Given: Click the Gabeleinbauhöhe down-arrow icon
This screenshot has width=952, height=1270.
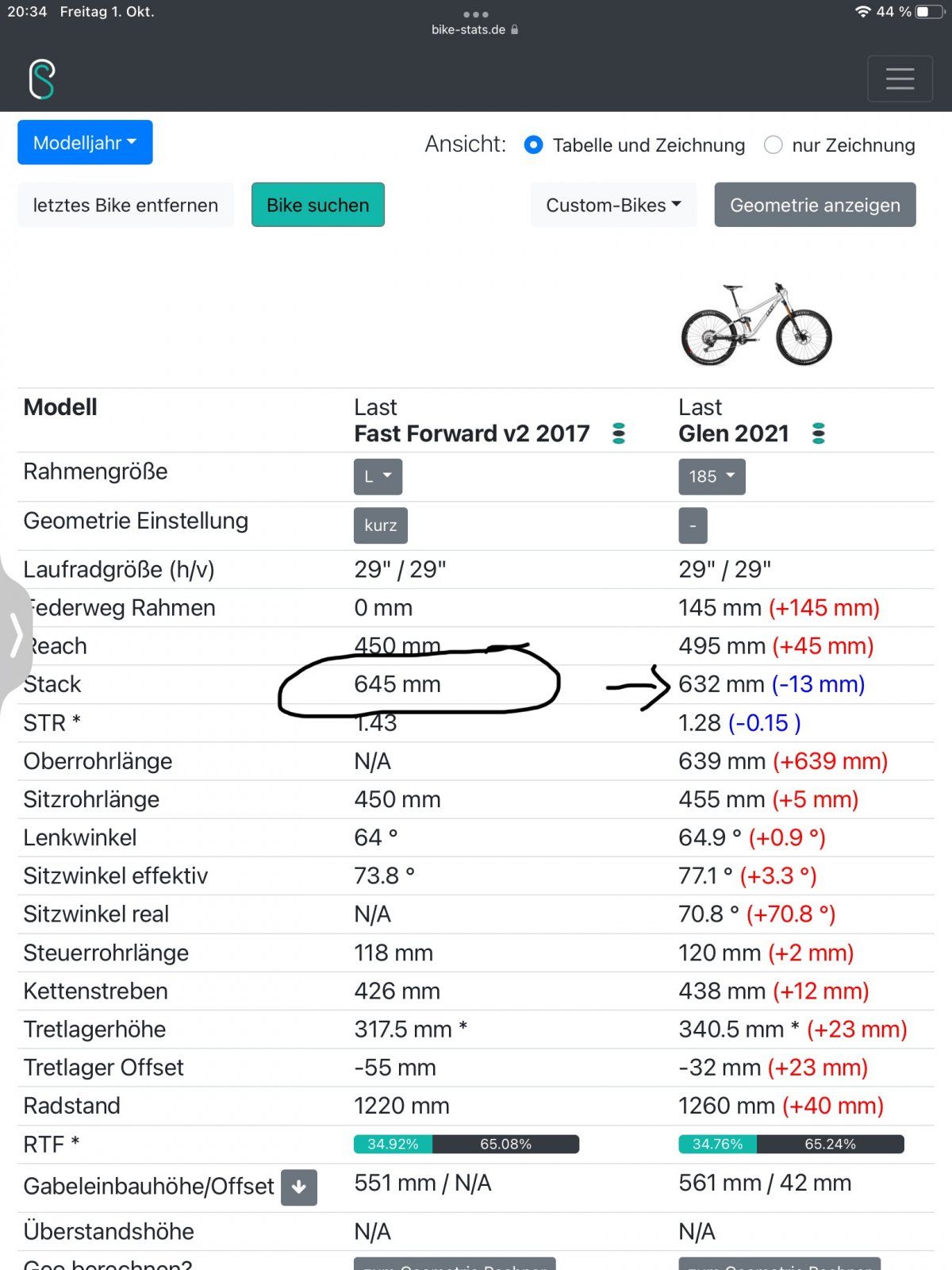Looking at the screenshot, I should point(299,1187).
